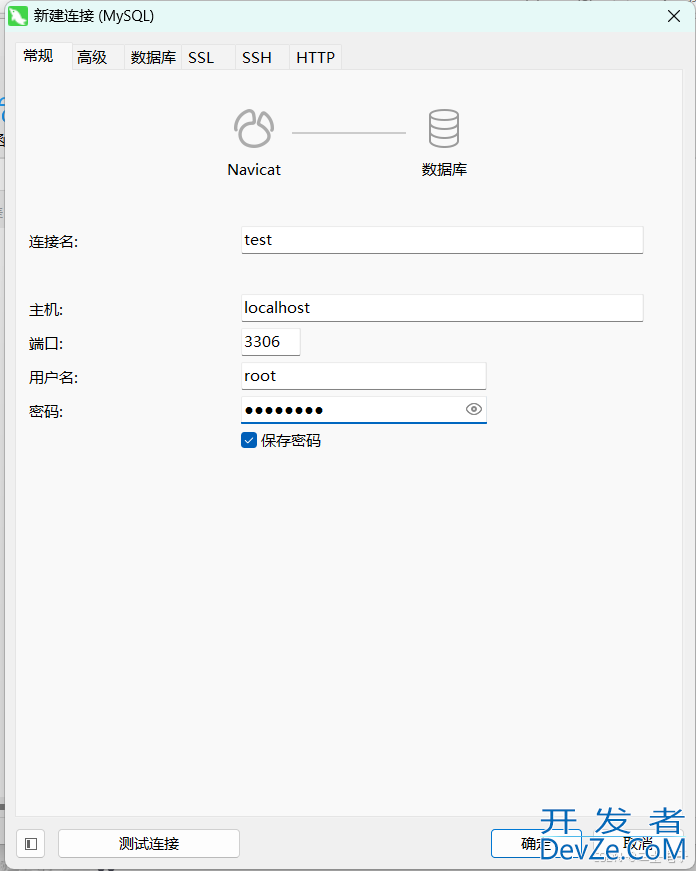Click the 取消 button
The height and width of the screenshot is (871, 696).
click(x=637, y=844)
